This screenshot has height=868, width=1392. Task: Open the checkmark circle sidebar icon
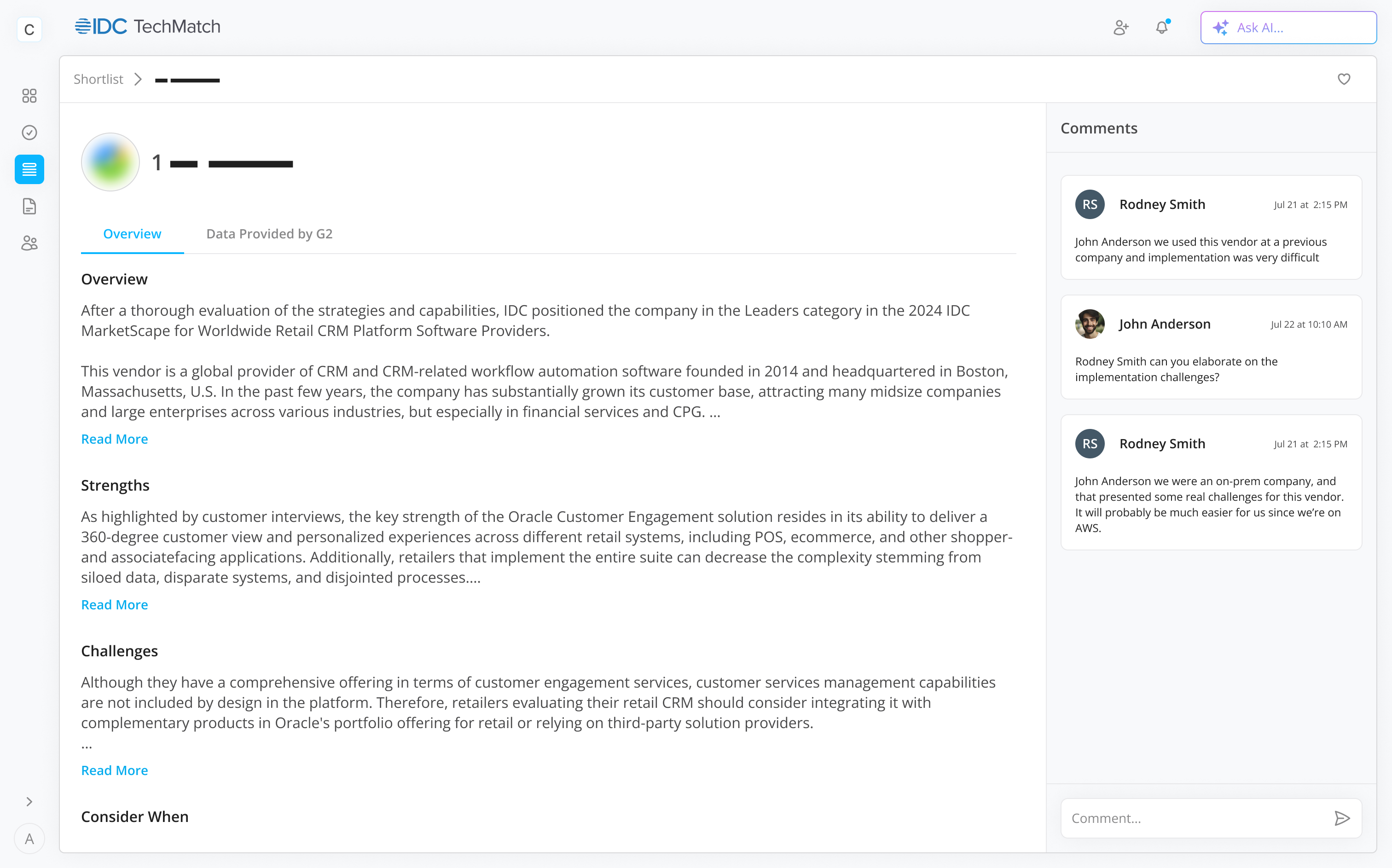pyautogui.click(x=29, y=133)
